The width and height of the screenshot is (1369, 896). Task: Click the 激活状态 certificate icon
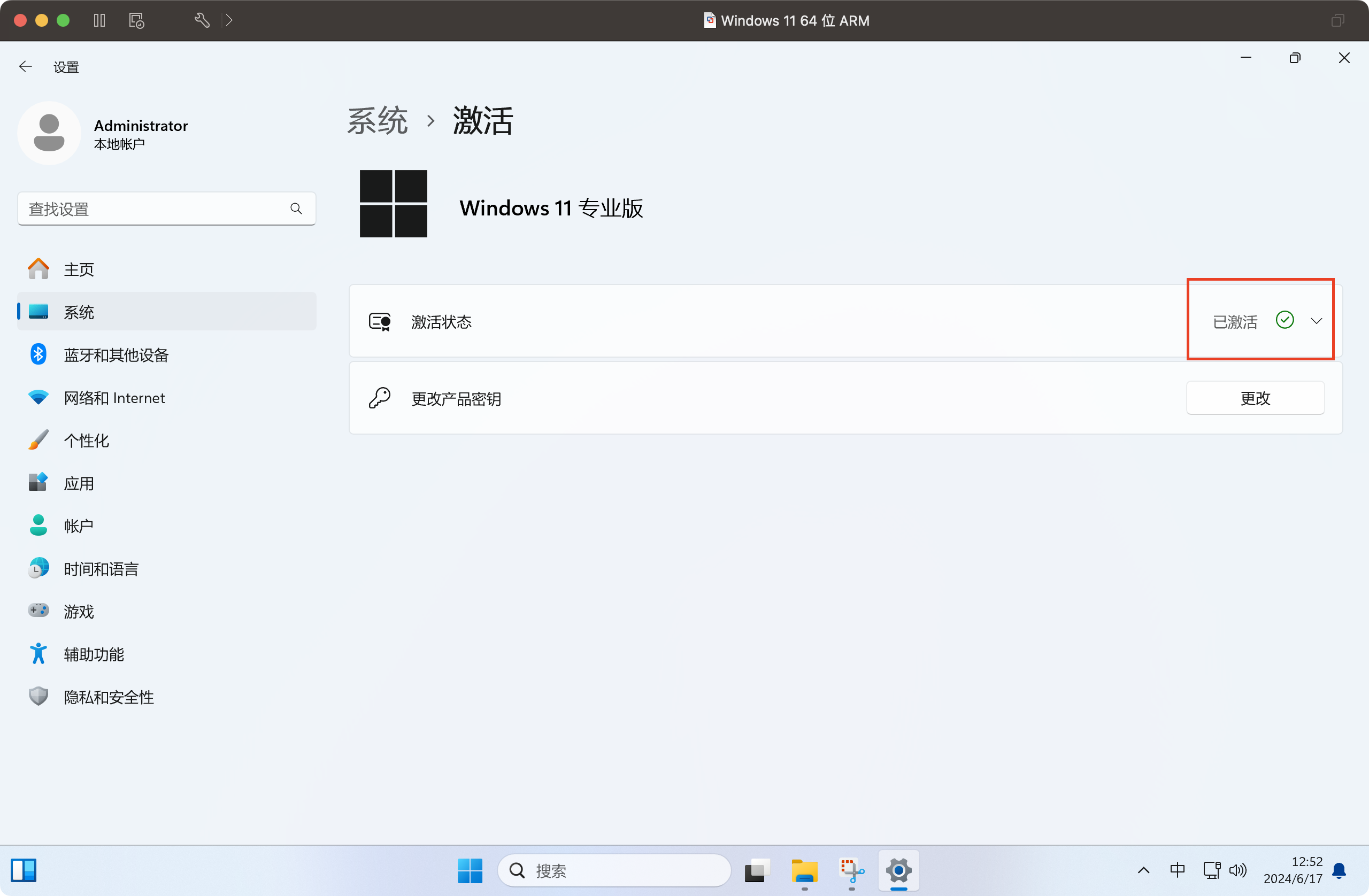tap(380, 321)
